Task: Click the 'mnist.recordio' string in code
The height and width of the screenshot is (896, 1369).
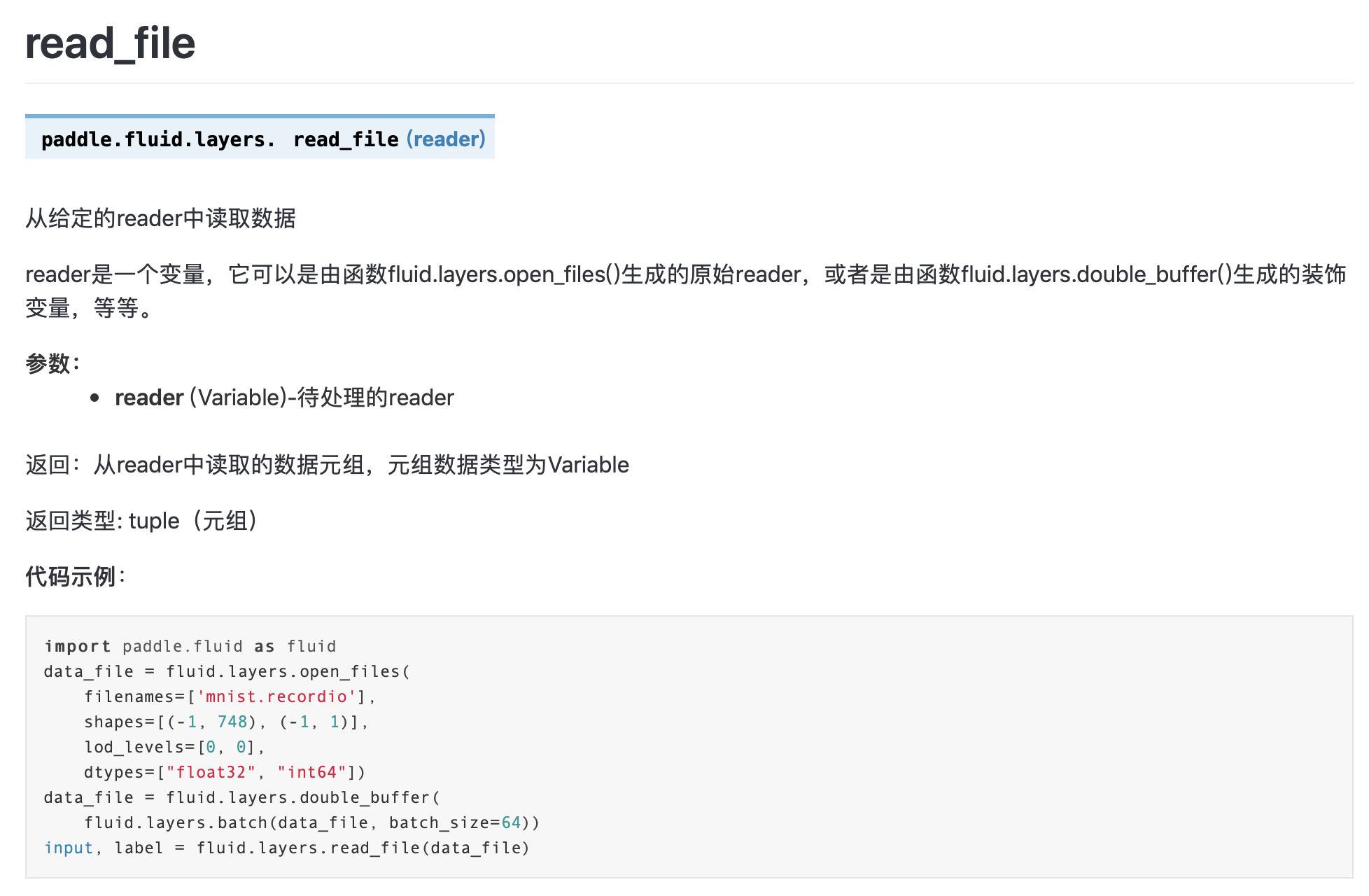Action: [x=276, y=696]
